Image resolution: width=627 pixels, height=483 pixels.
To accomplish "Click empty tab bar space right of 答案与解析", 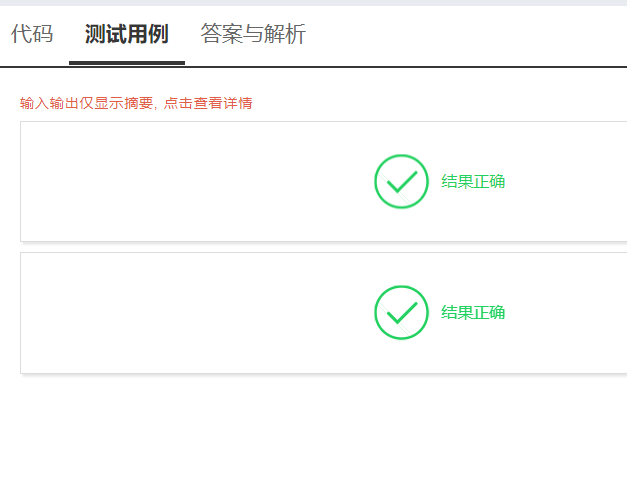I will tap(470, 34).
